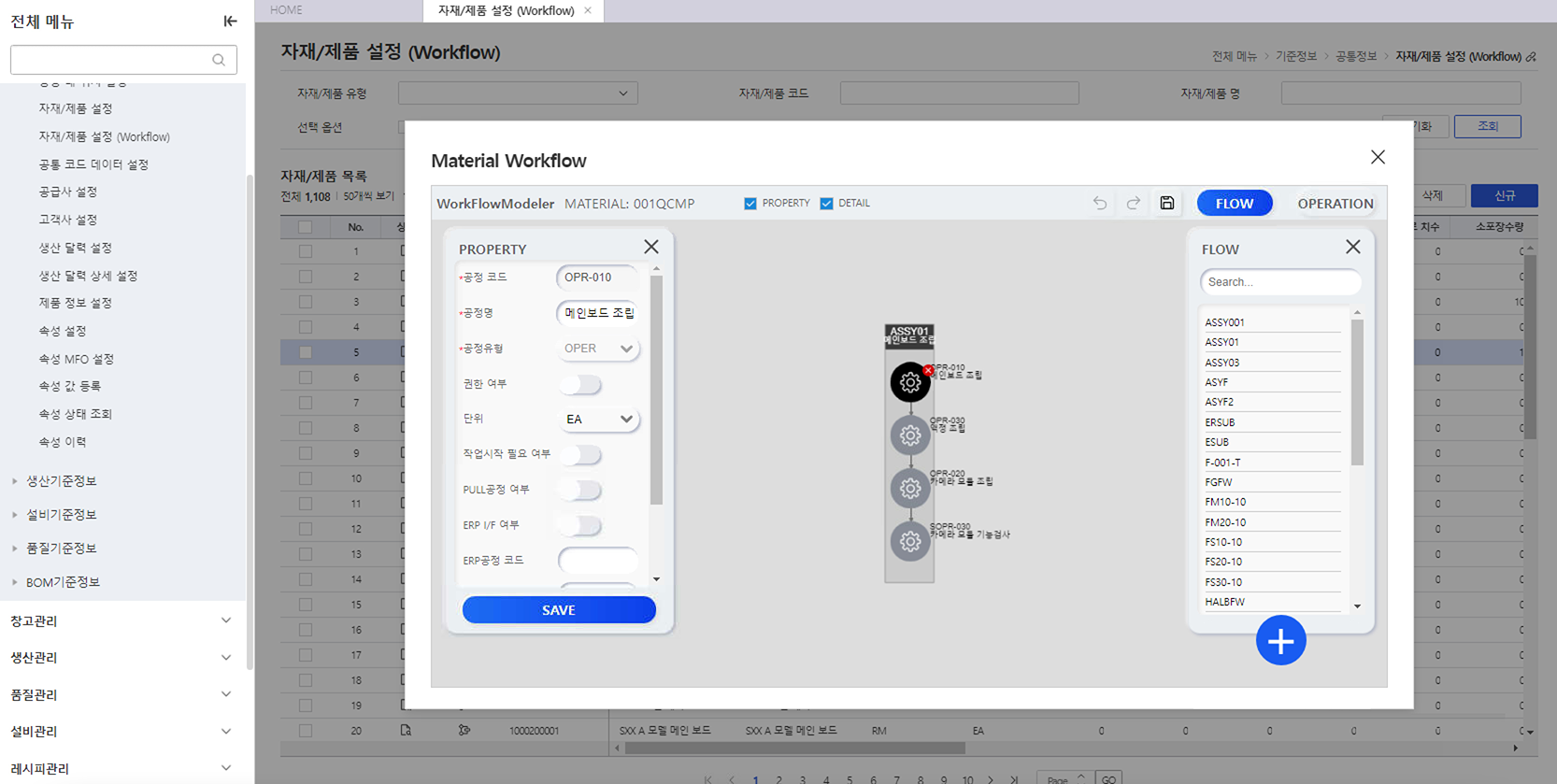Select the OPR-020 gear node in workflow
Screen dimensions: 1557x784
(909, 489)
